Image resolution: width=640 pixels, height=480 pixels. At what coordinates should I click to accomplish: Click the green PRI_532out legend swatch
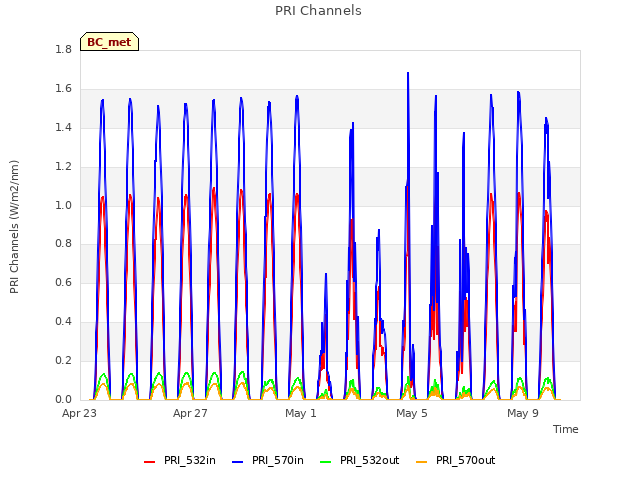[325, 462]
